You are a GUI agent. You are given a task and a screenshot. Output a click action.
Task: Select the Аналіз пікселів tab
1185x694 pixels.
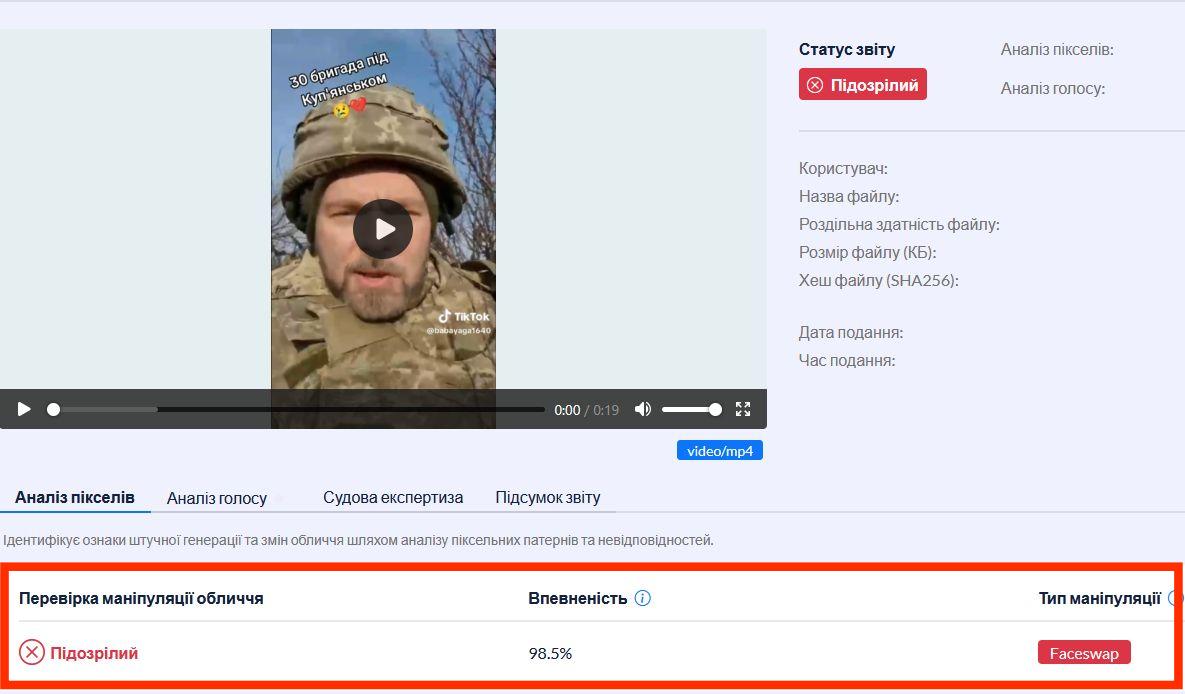[x=75, y=497]
